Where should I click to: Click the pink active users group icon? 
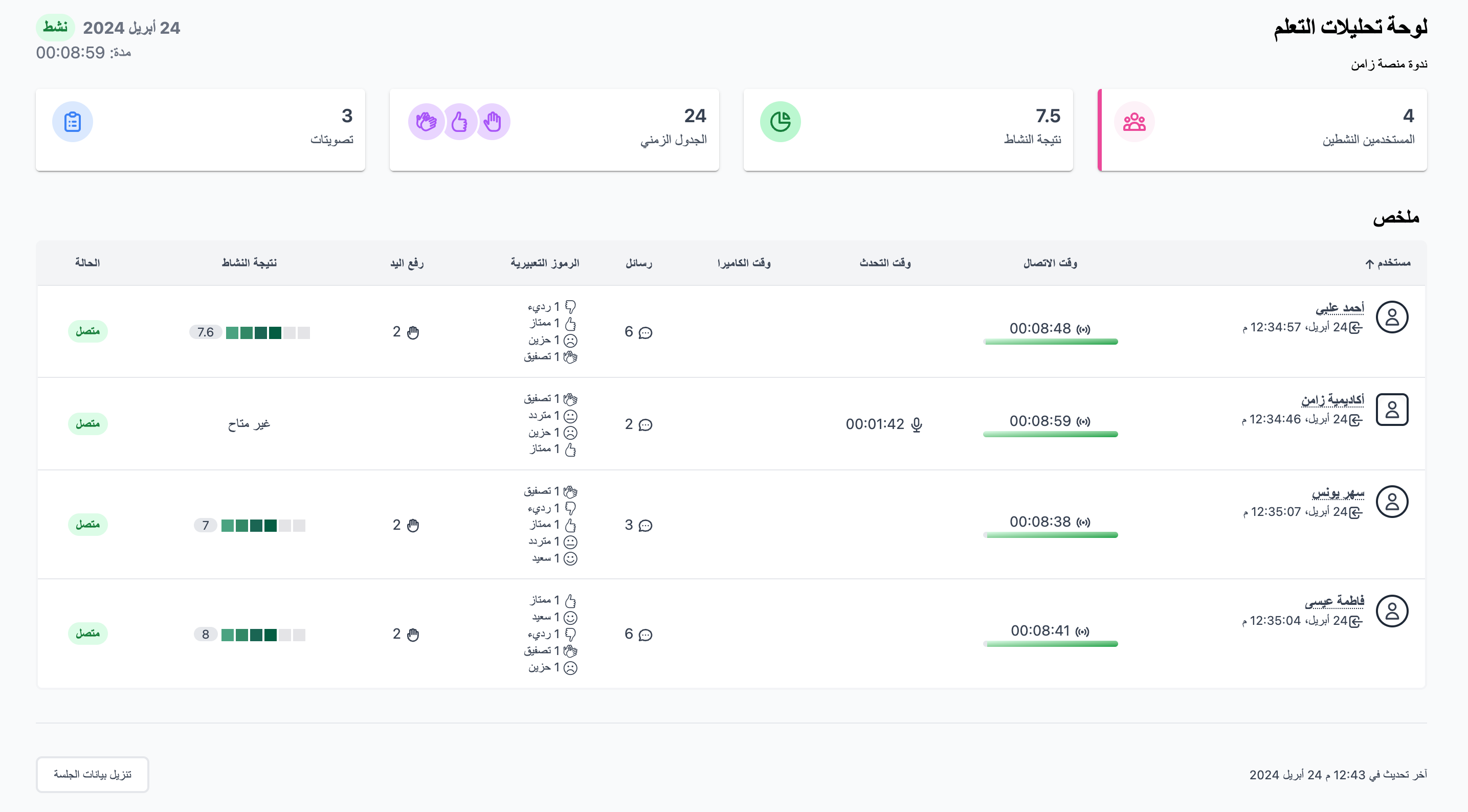tap(1134, 122)
